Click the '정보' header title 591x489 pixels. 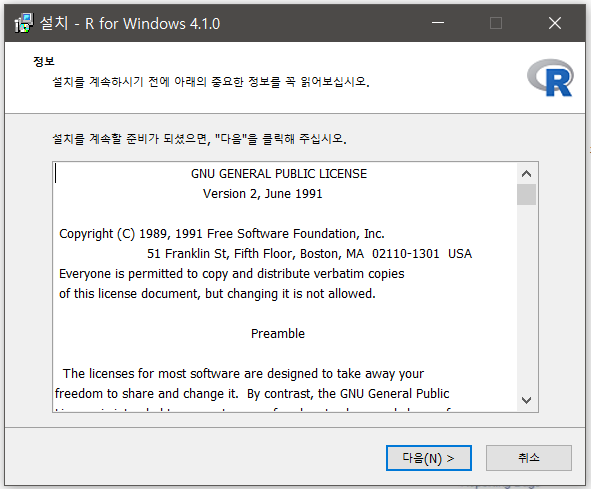44,61
